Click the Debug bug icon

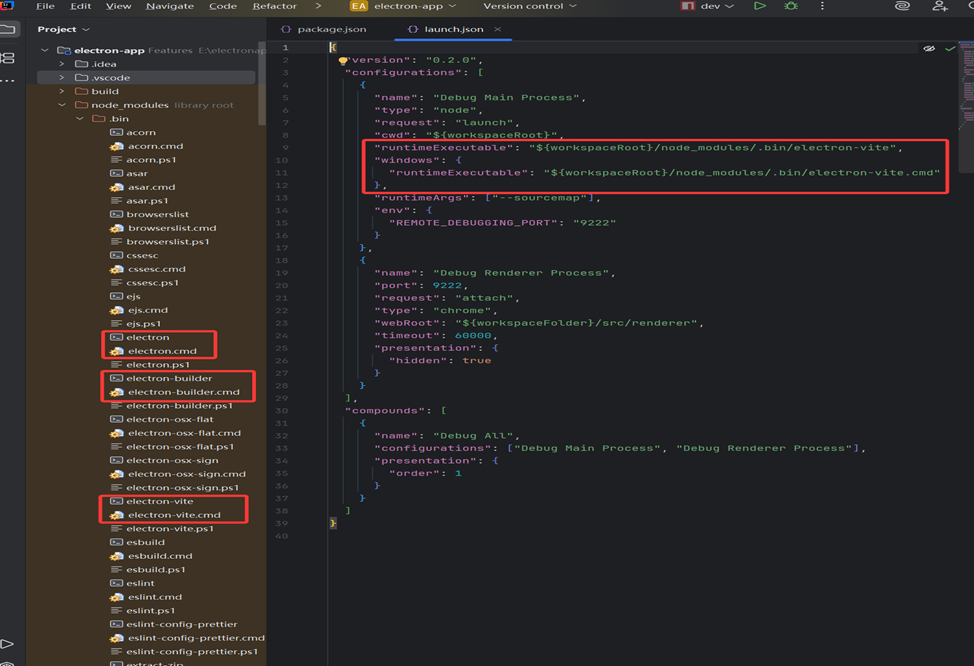(x=791, y=6)
